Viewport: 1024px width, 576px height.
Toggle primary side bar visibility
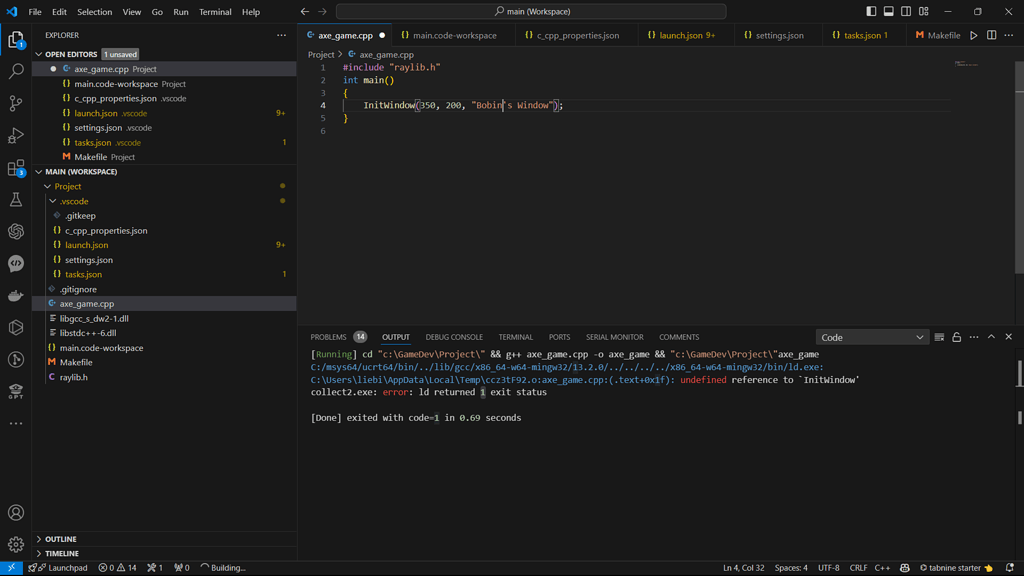pos(871,12)
